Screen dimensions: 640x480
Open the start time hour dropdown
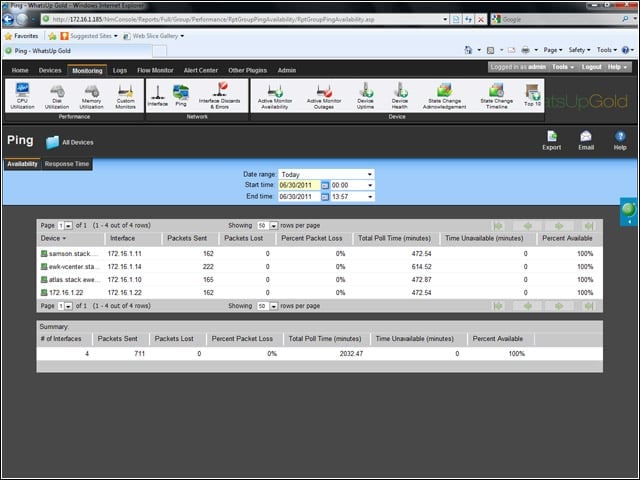(370, 185)
